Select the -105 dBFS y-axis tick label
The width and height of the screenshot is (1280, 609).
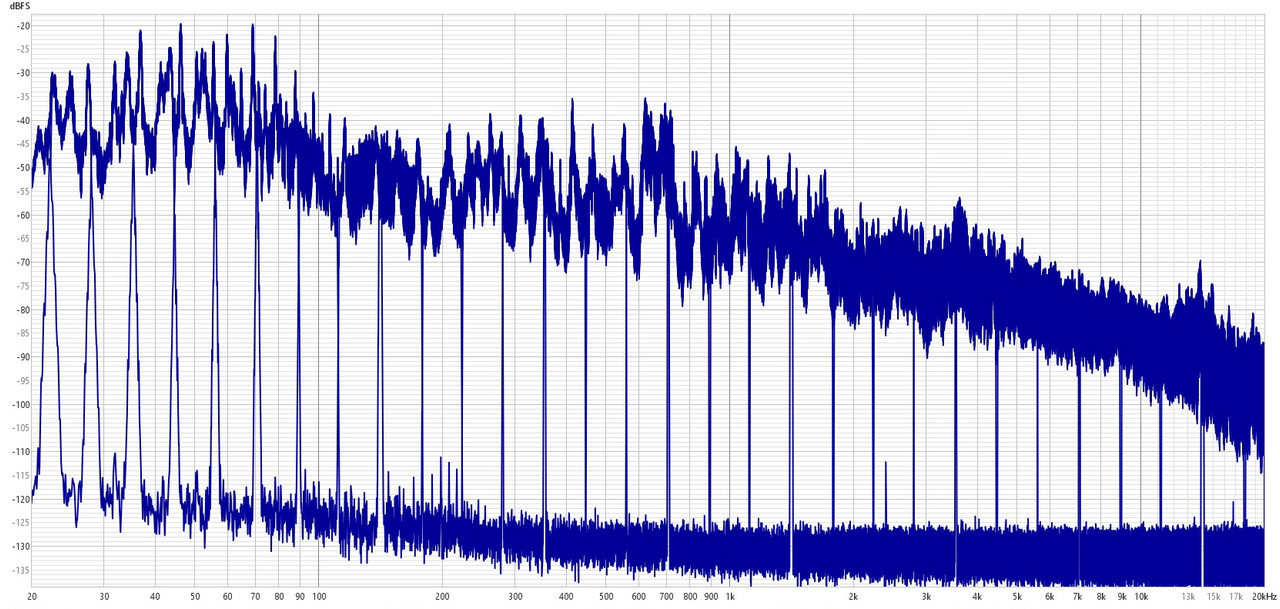[x=21, y=428]
